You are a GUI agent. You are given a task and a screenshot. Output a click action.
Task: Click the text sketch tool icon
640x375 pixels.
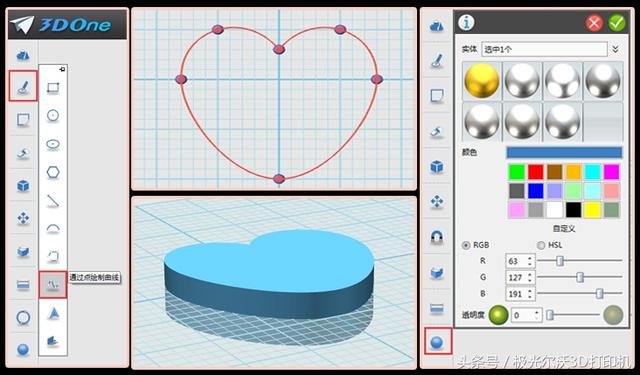click(53, 313)
